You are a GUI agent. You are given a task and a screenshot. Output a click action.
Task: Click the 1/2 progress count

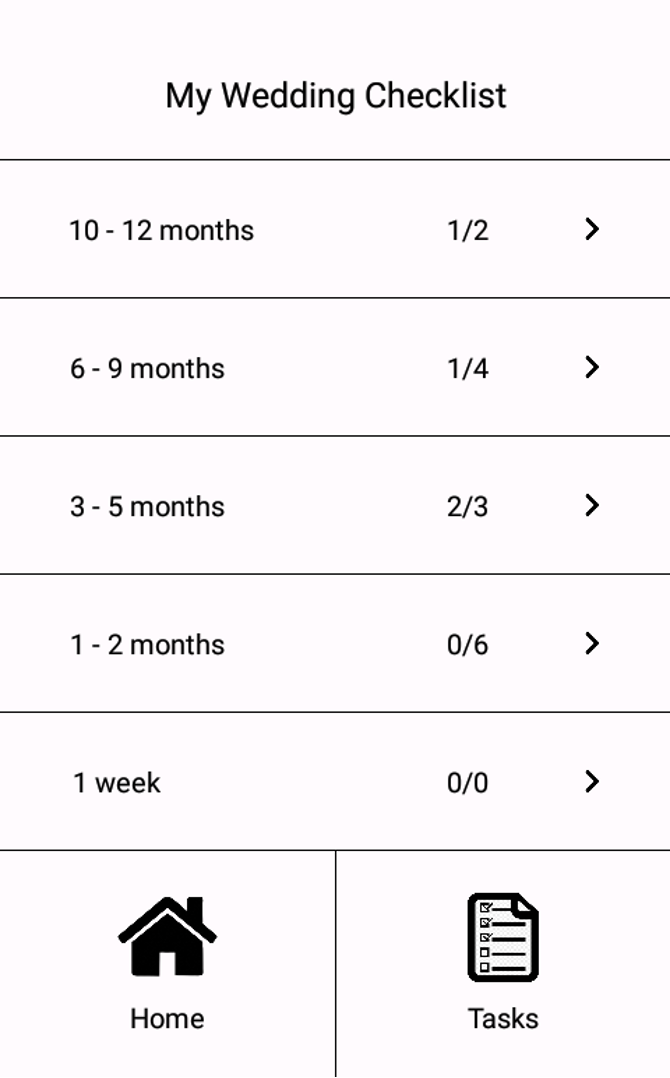[x=467, y=230]
